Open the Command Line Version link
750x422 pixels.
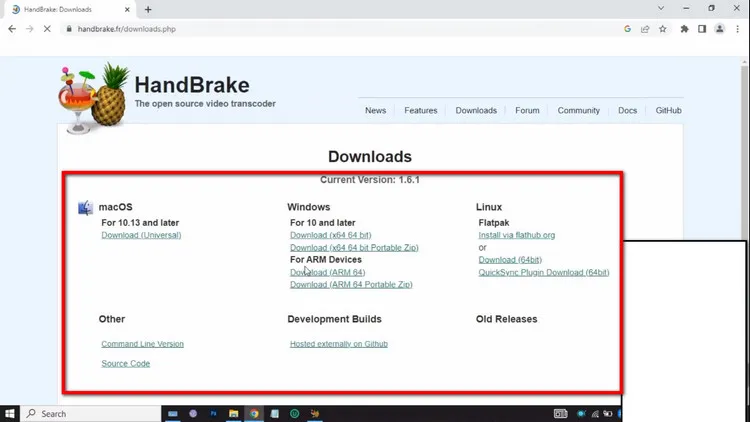tap(143, 344)
